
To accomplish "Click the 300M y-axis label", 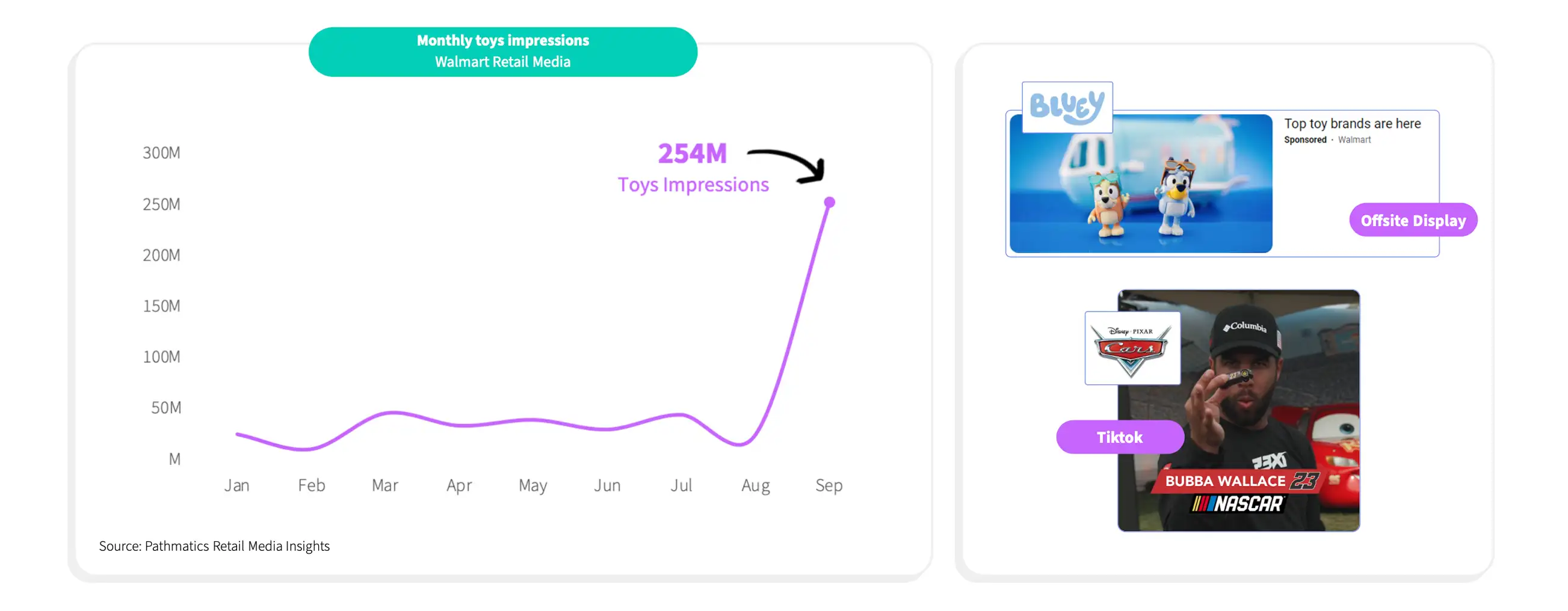I will click(161, 153).
